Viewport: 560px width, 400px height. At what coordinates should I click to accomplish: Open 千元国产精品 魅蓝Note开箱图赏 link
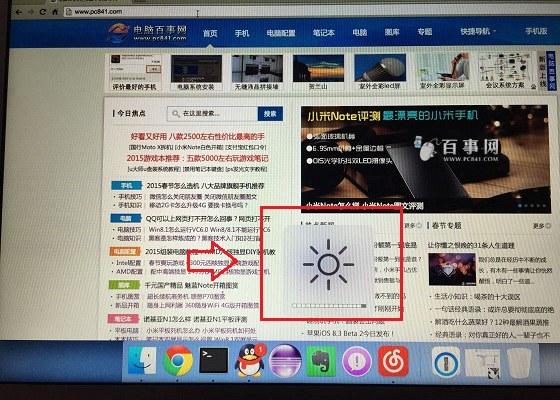[191, 285]
